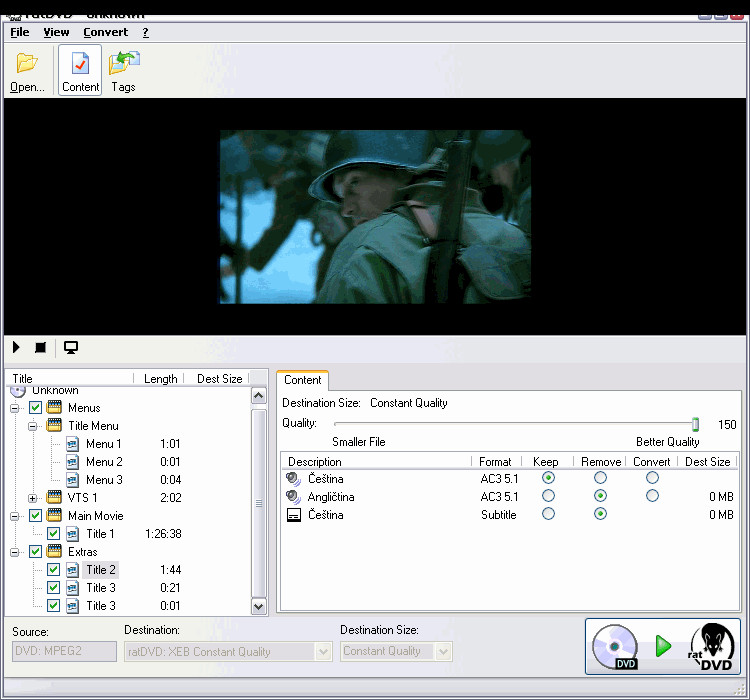Uncheck the Extras checkbox
Image resolution: width=750 pixels, height=700 pixels.
tap(35, 551)
